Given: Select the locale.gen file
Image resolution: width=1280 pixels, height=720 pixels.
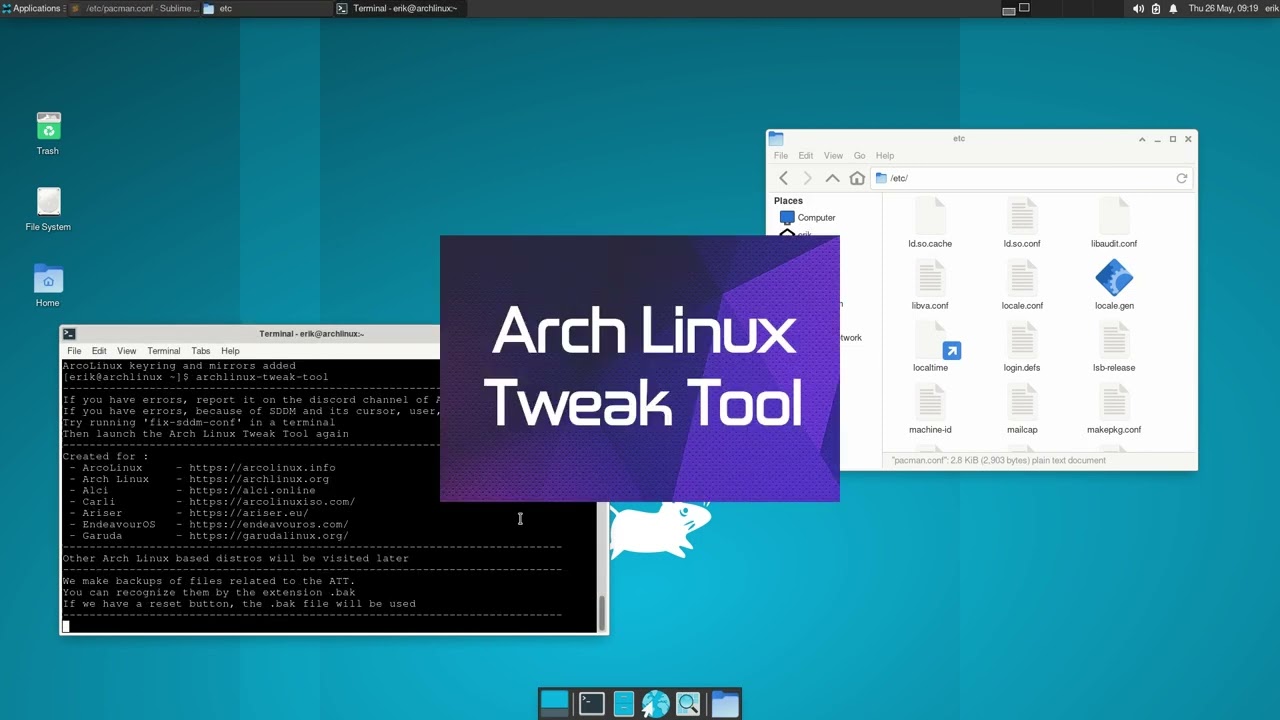Looking at the screenshot, I should pyautogui.click(x=1114, y=286).
